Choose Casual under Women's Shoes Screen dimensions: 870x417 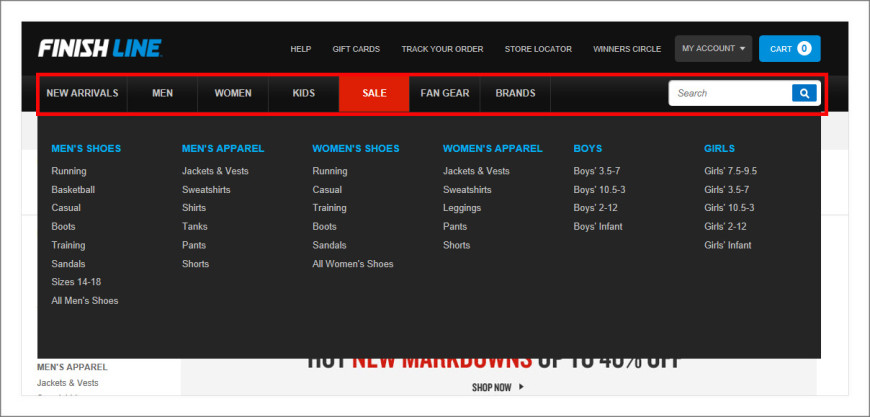pyautogui.click(x=327, y=190)
